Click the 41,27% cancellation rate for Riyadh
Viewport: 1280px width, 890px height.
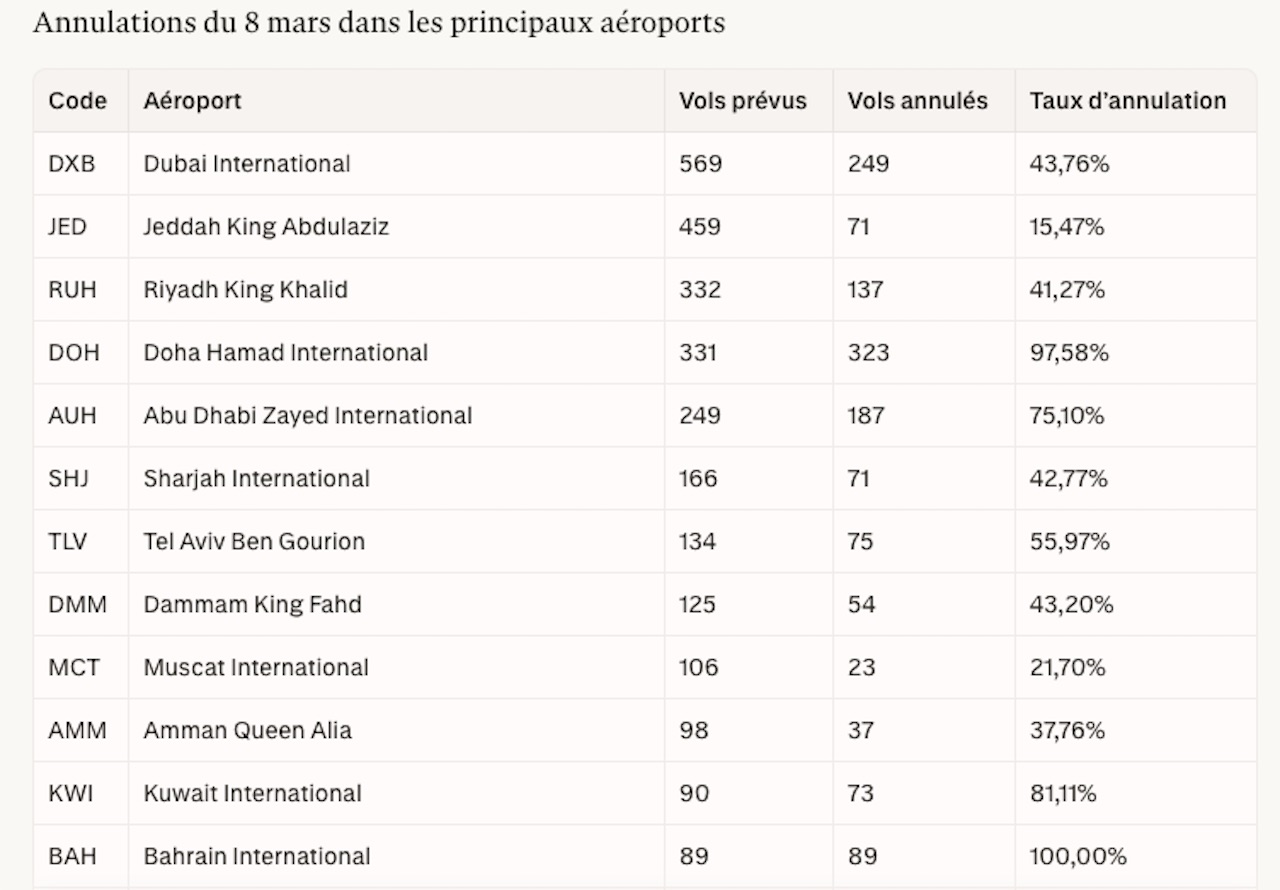click(1067, 290)
